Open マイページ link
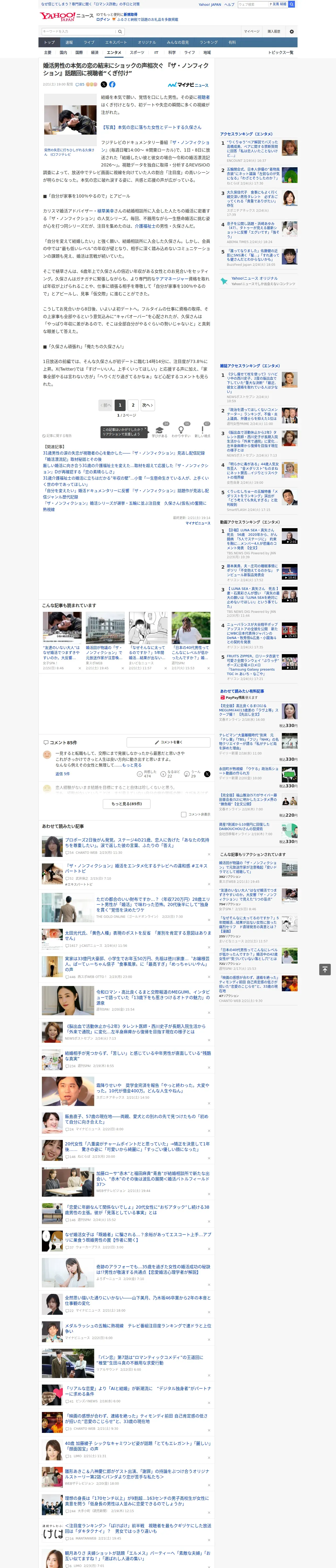The width and height of the screenshot is (336, 1568). click(x=251, y=31)
